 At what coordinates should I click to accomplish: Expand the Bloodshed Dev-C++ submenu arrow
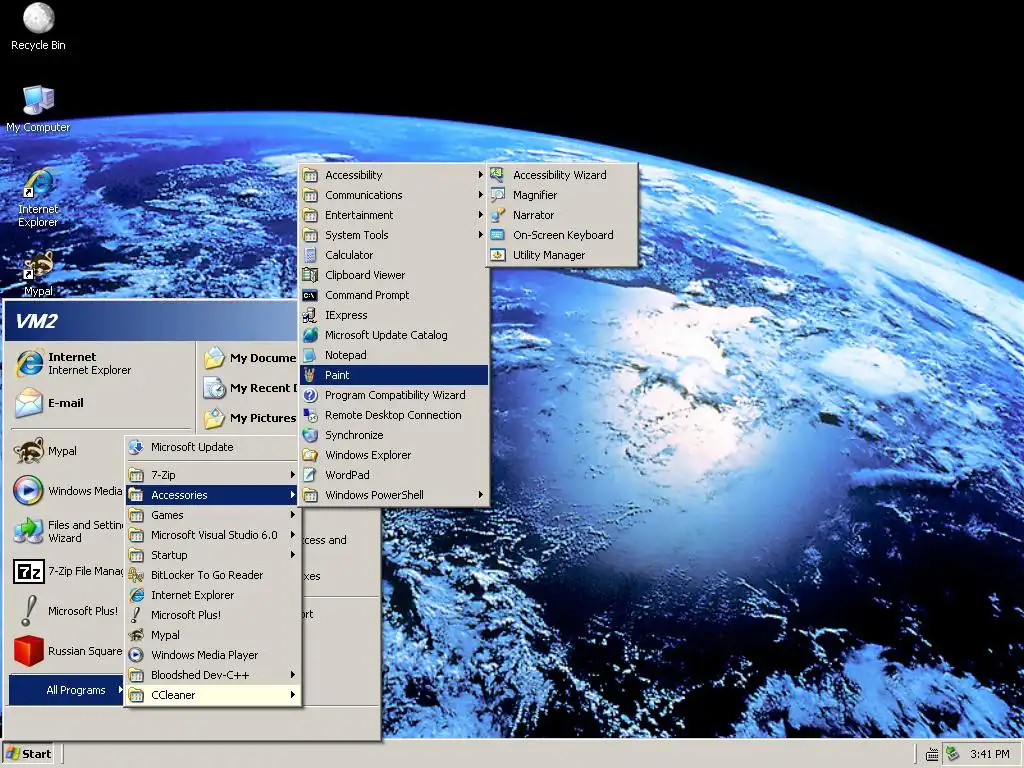point(293,675)
